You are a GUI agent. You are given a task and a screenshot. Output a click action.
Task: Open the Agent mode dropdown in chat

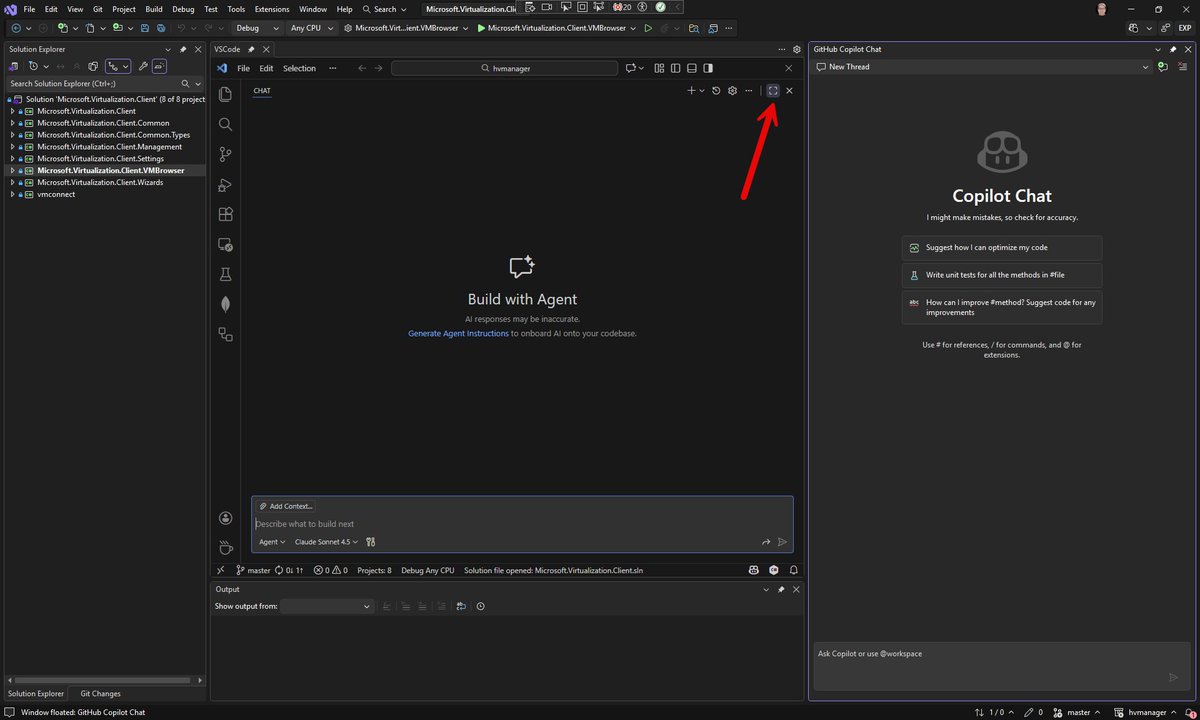pos(272,542)
